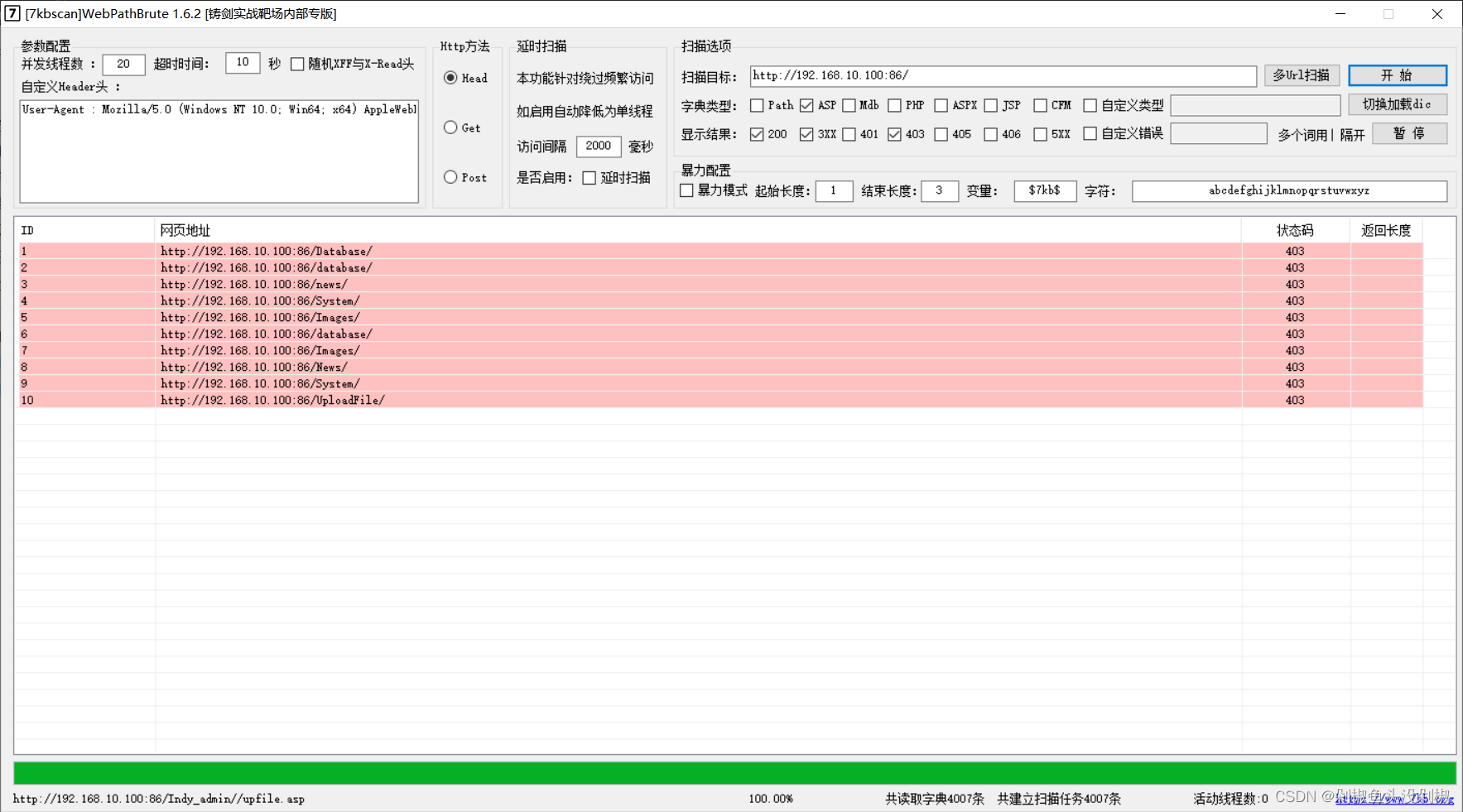Enable the 自定义类型 checkbox
1463x812 pixels.
click(1090, 105)
